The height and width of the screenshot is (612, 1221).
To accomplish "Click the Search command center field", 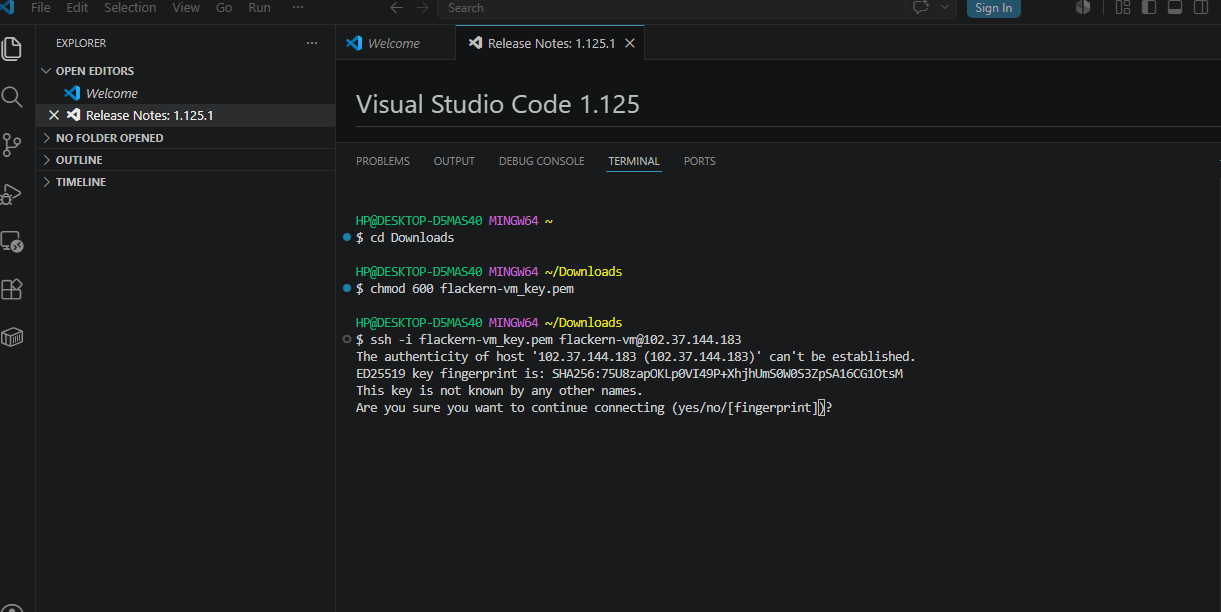I will (x=670, y=8).
